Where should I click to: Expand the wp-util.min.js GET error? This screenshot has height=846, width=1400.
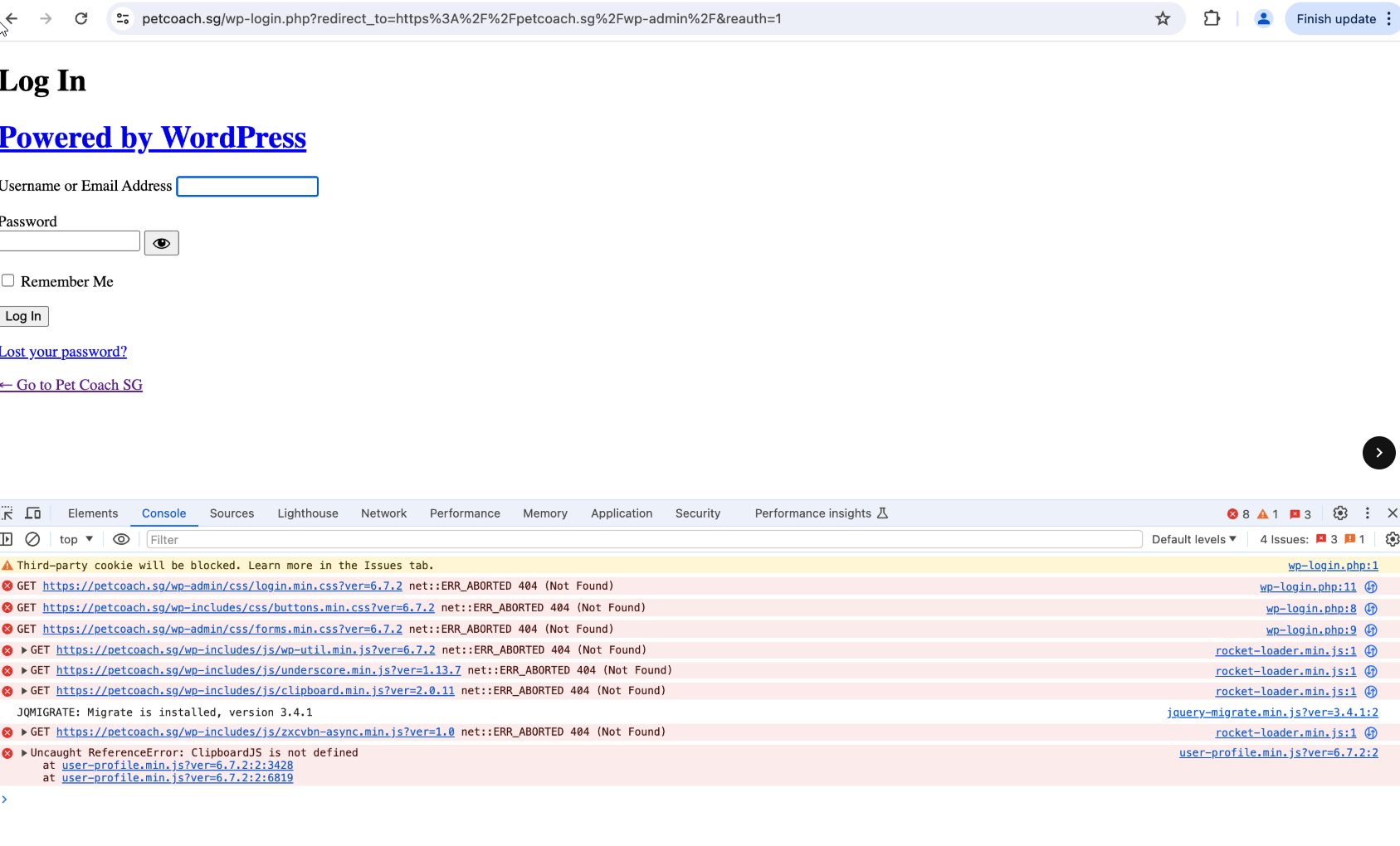point(24,650)
